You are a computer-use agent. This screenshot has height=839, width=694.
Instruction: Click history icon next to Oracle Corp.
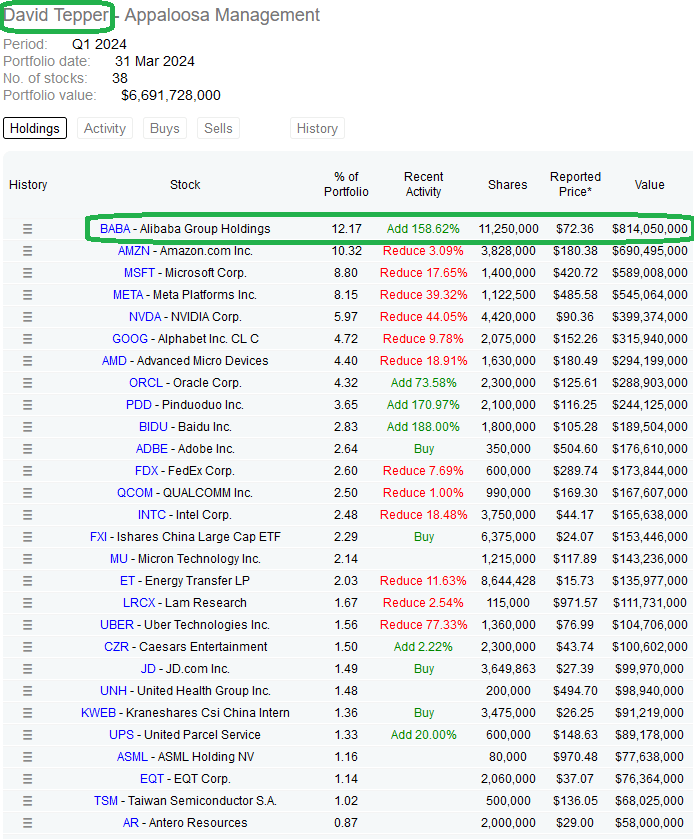(28, 383)
